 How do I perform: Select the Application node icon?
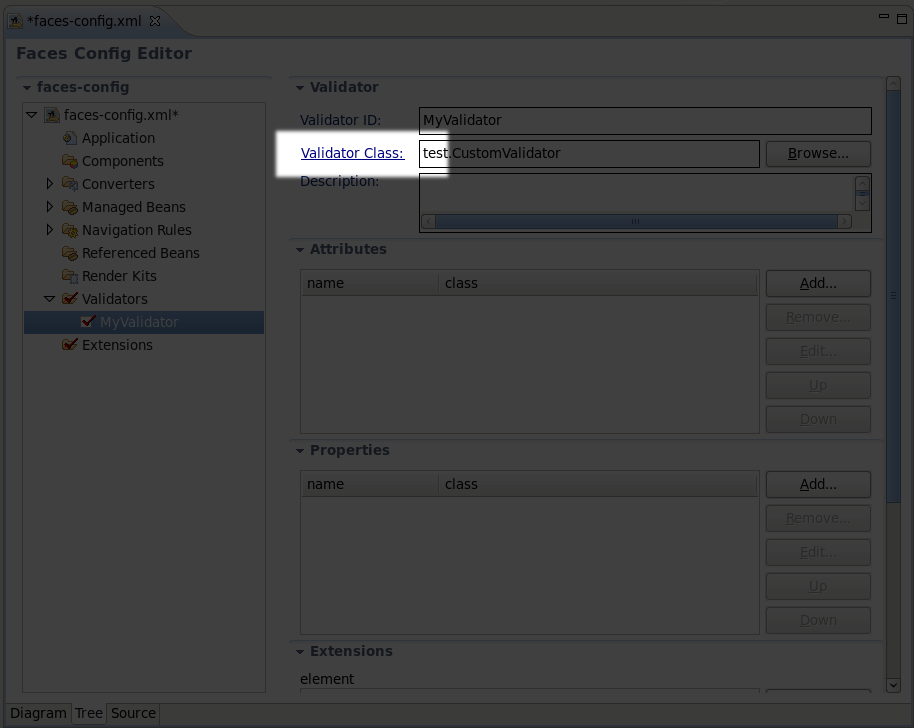[68, 138]
